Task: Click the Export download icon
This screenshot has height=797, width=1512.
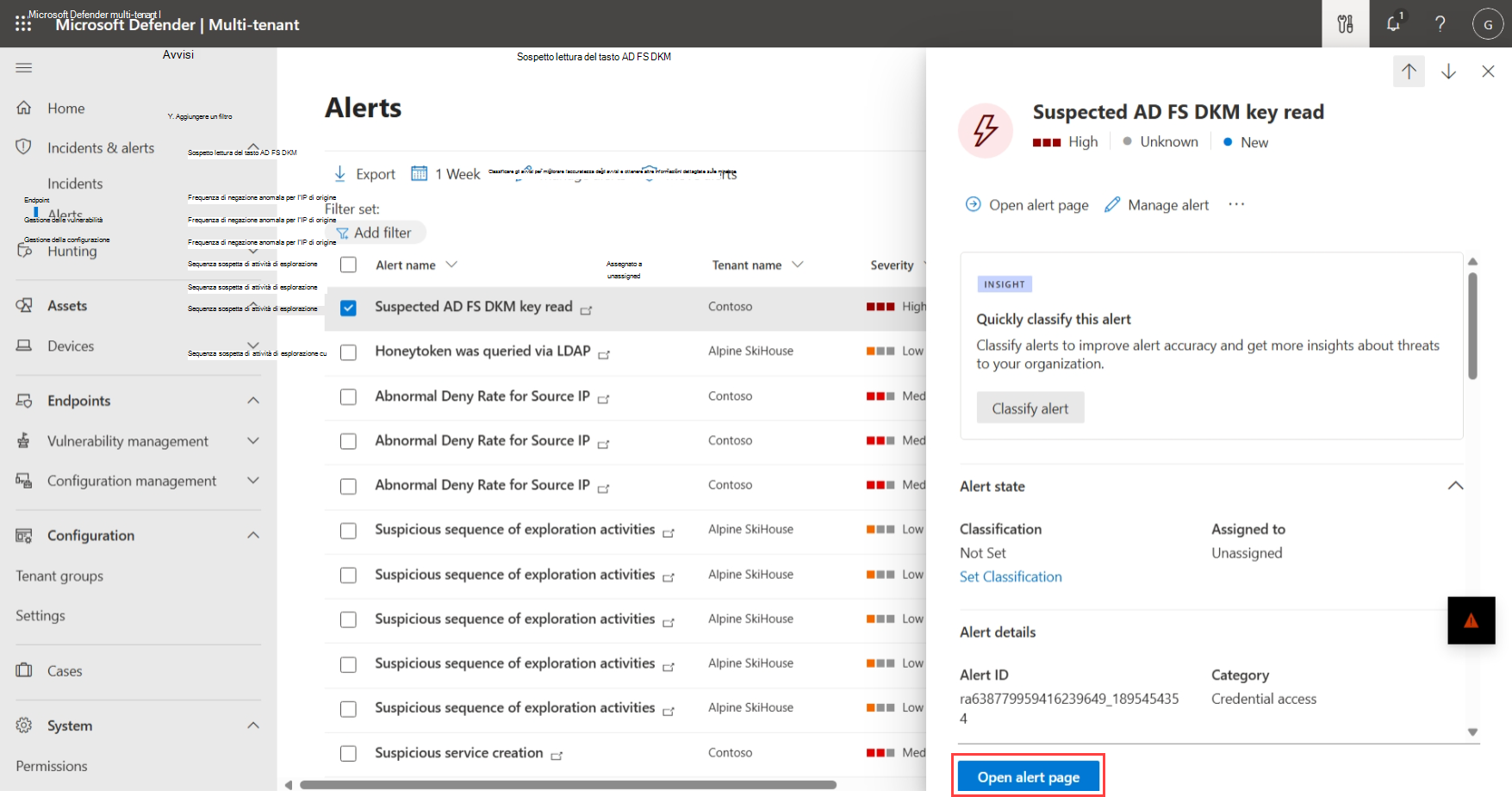Action: [339, 173]
